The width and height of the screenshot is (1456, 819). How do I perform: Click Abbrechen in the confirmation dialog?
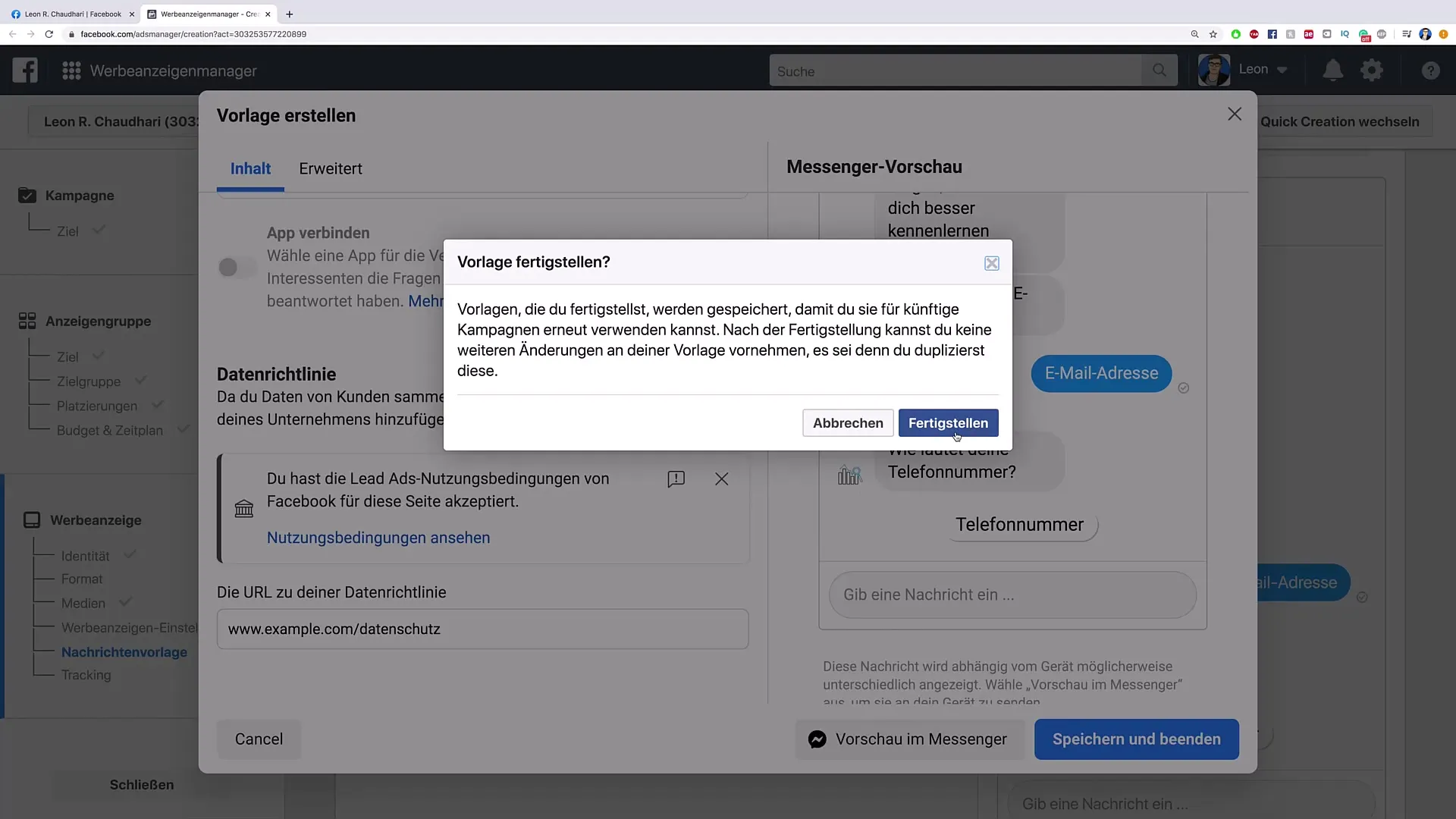click(x=848, y=423)
